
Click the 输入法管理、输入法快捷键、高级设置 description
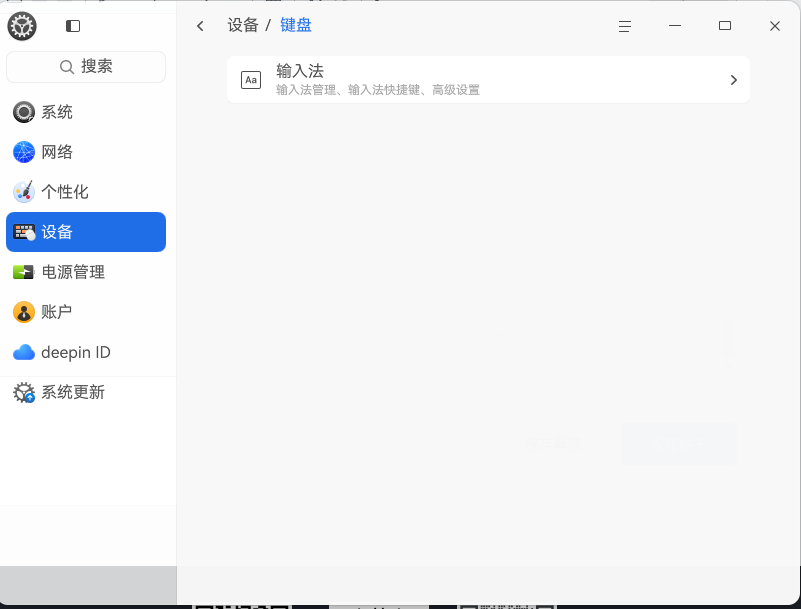coord(378,90)
